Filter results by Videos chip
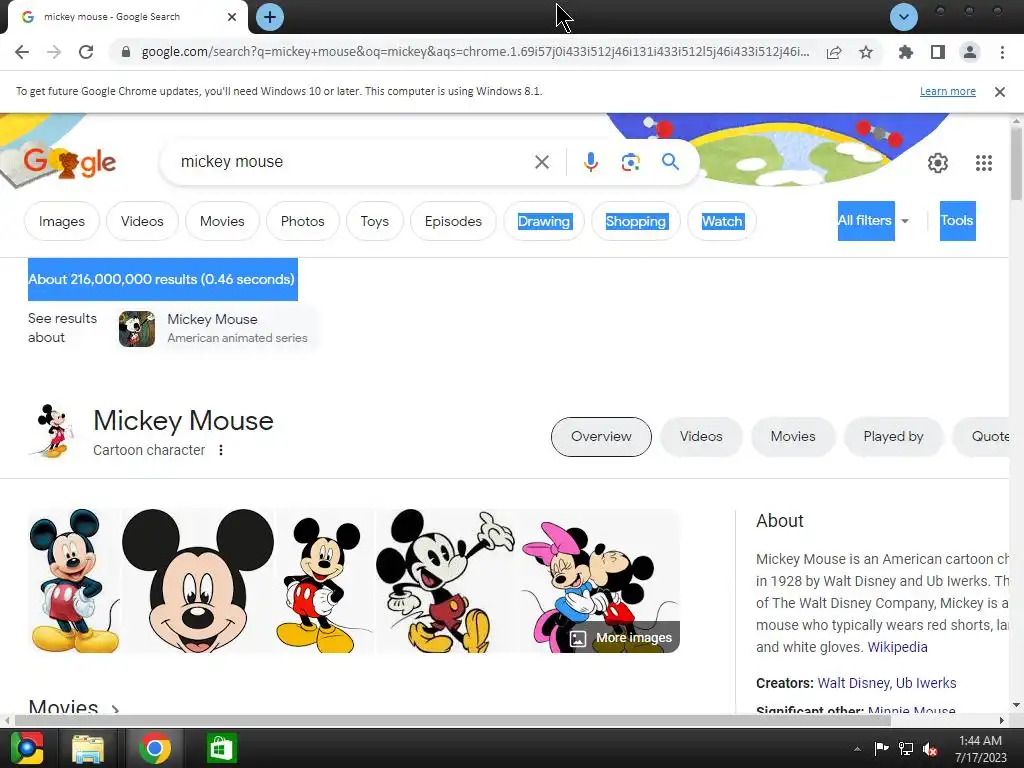Viewport: 1024px width, 768px height. point(142,221)
